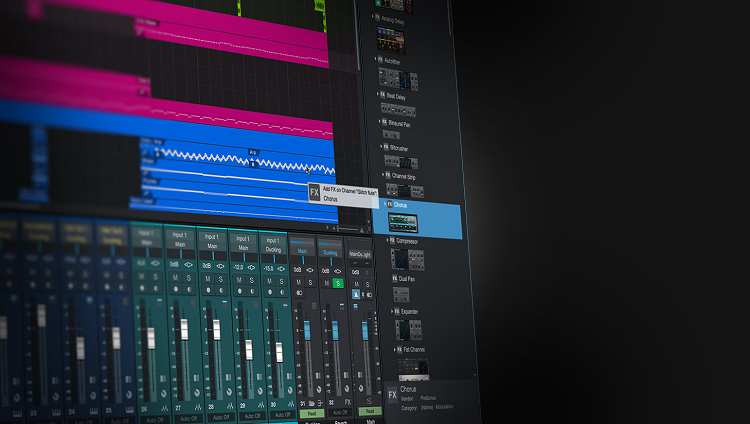Select Dual Pan in the effects browser
Viewport: 750px width, 424px height.
(407, 279)
